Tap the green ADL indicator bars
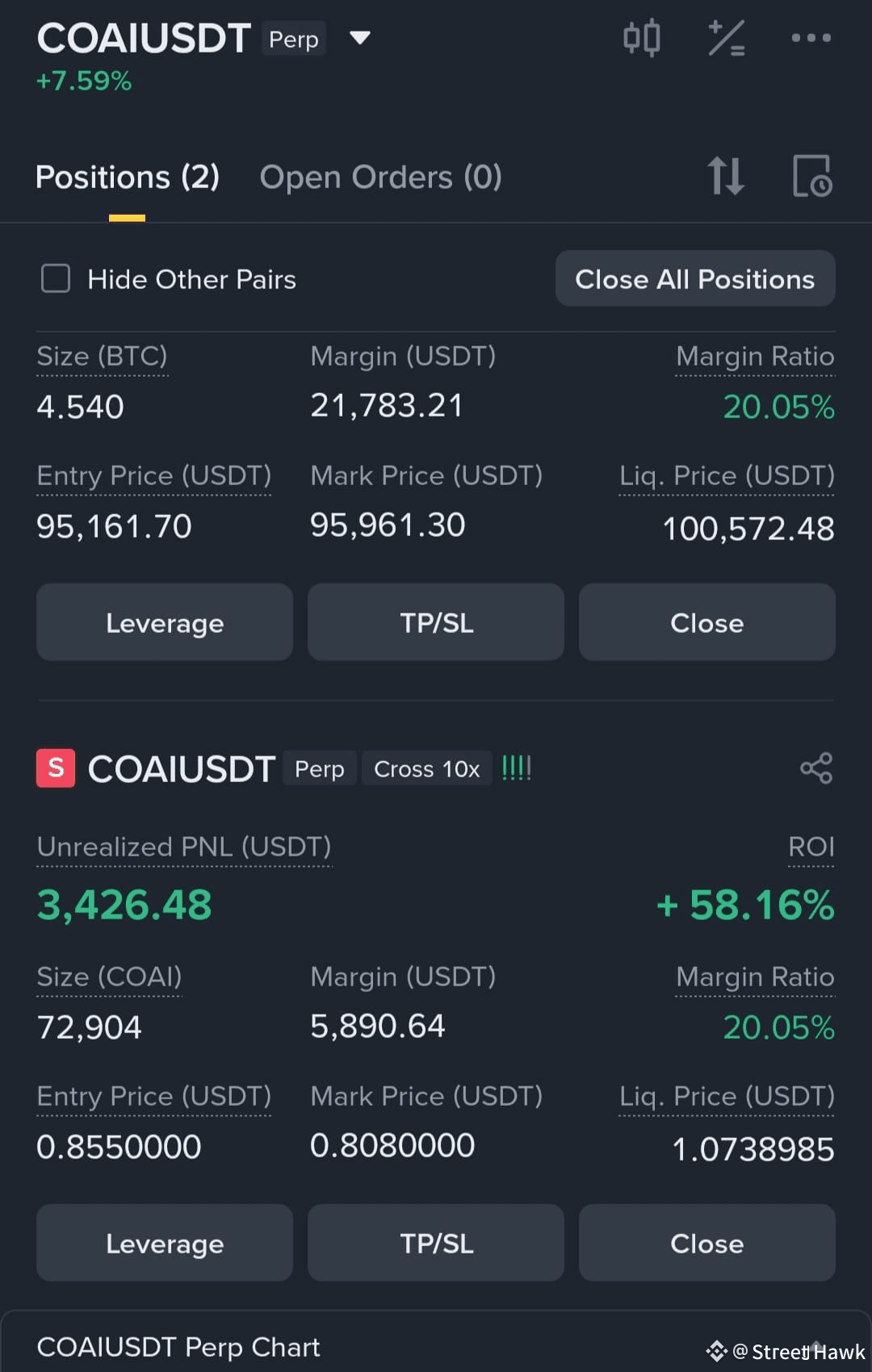 click(x=516, y=768)
